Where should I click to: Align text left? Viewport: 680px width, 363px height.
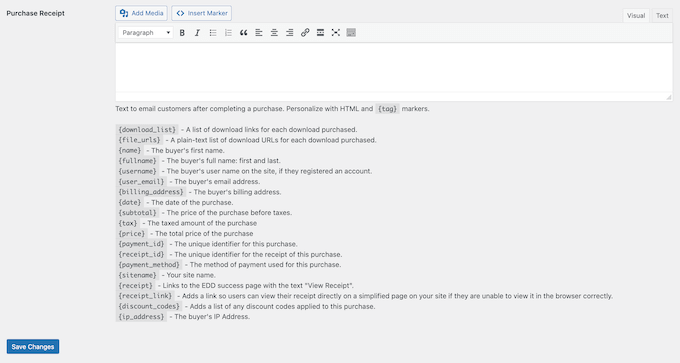pos(259,33)
